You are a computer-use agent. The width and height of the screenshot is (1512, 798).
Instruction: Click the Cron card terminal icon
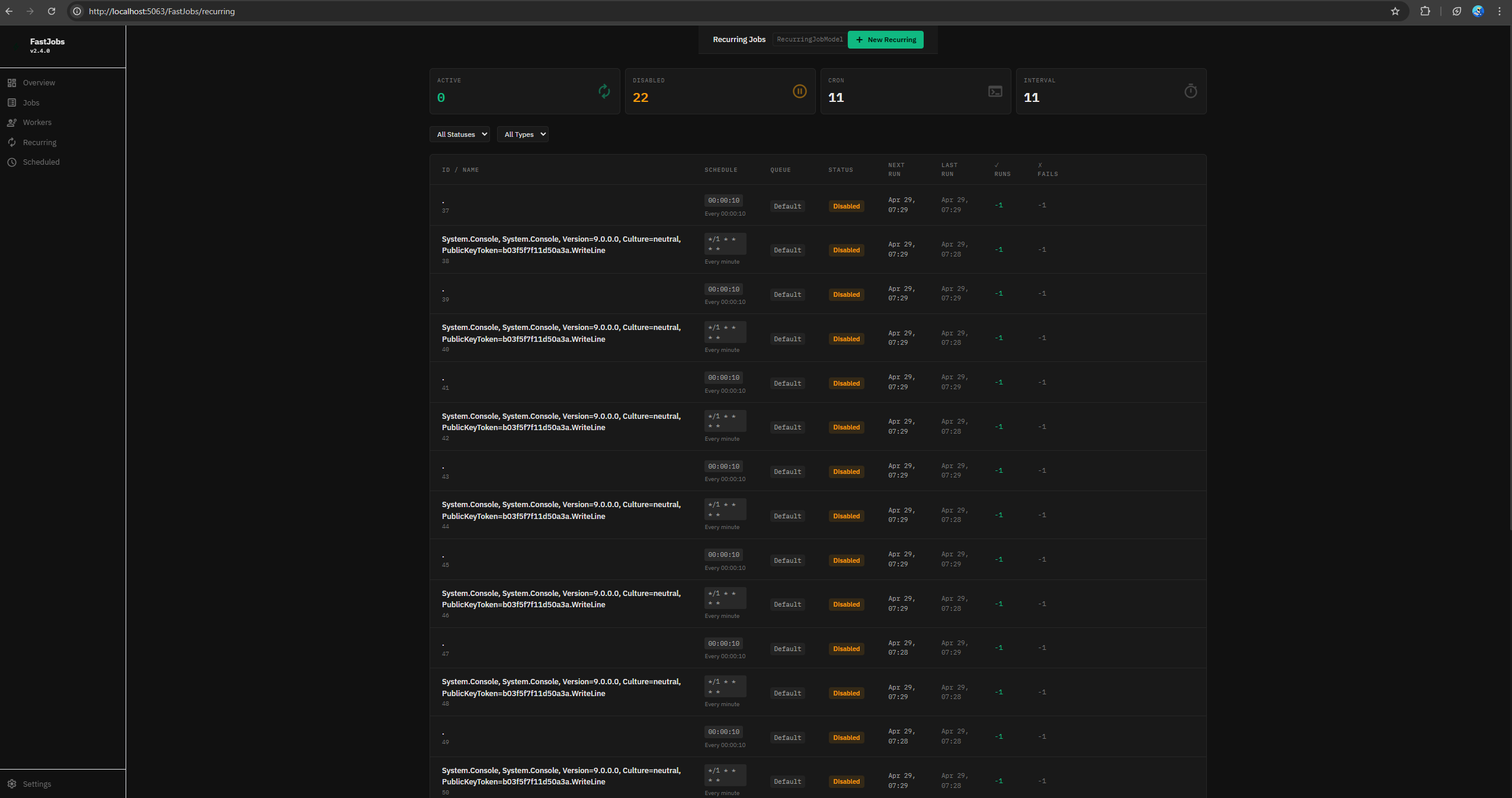pos(995,91)
